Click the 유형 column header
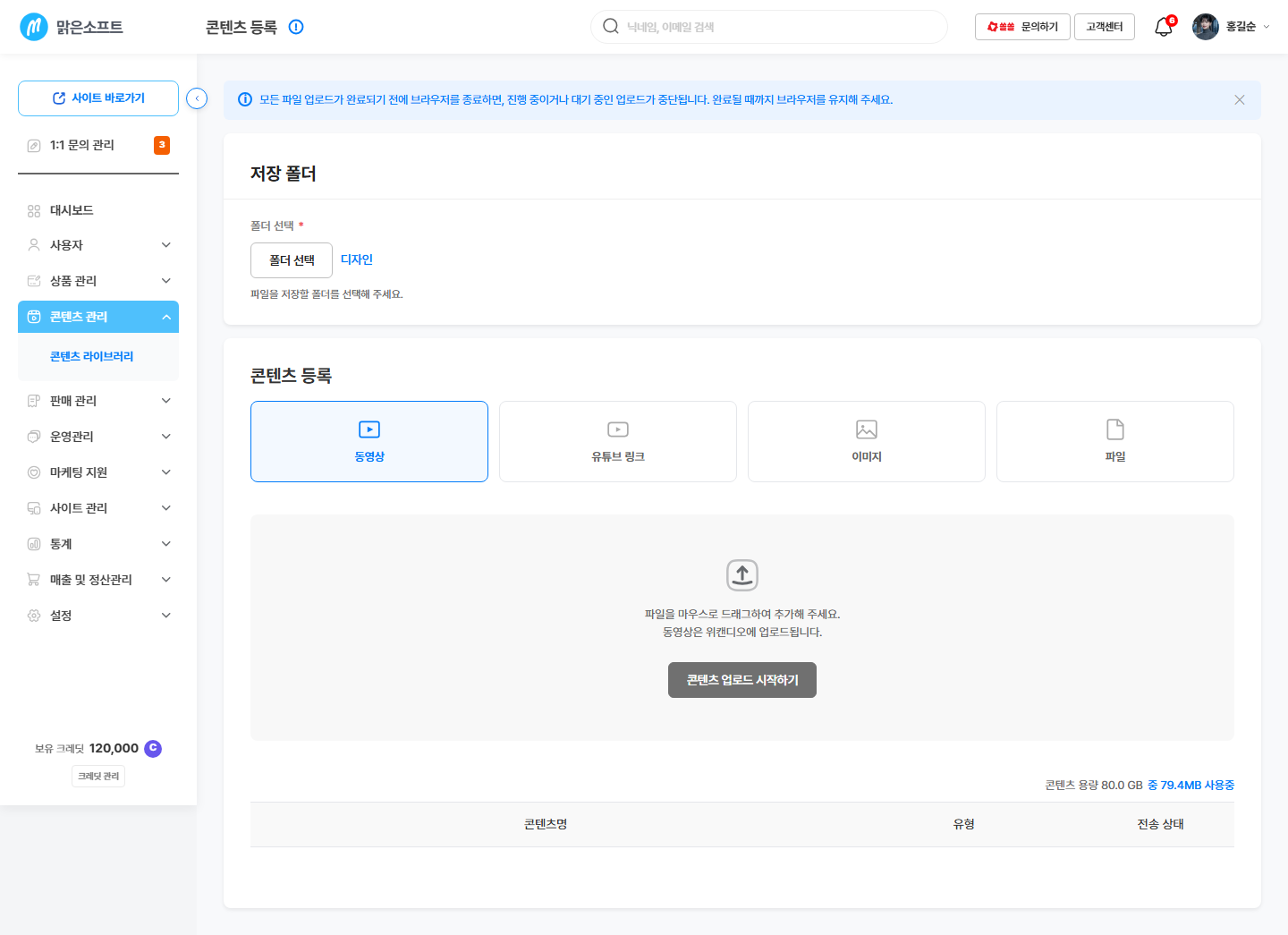The height and width of the screenshot is (935, 1288). click(964, 824)
